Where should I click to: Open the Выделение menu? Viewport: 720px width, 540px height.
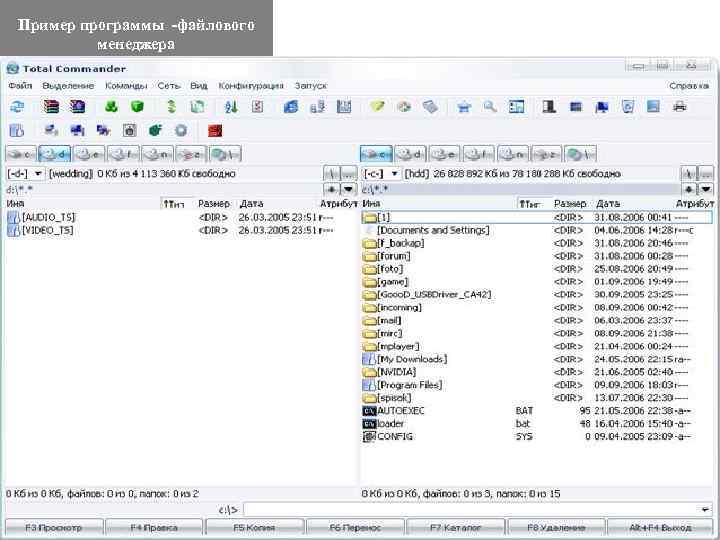(68, 85)
